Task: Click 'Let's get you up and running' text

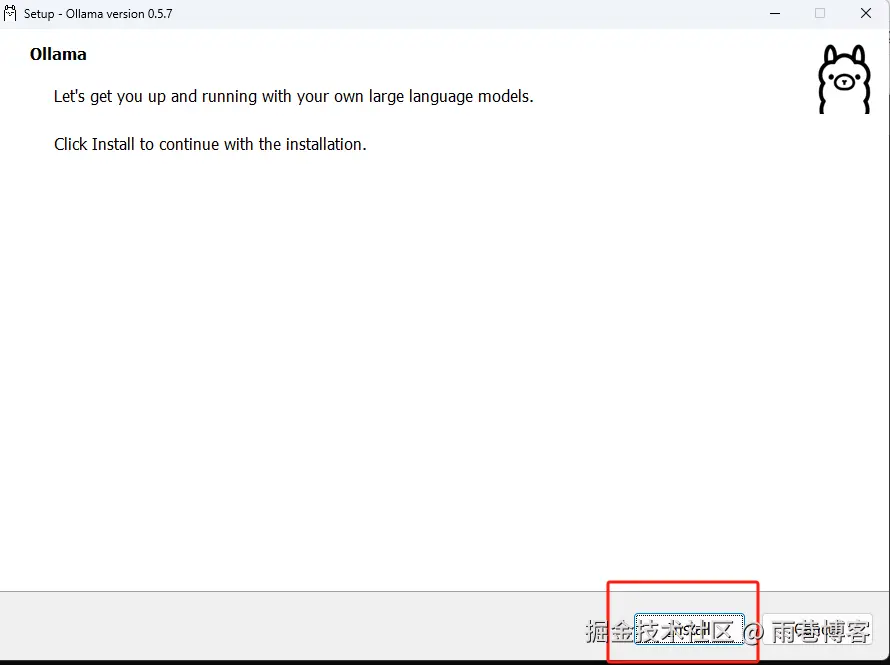Action: tap(156, 96)
